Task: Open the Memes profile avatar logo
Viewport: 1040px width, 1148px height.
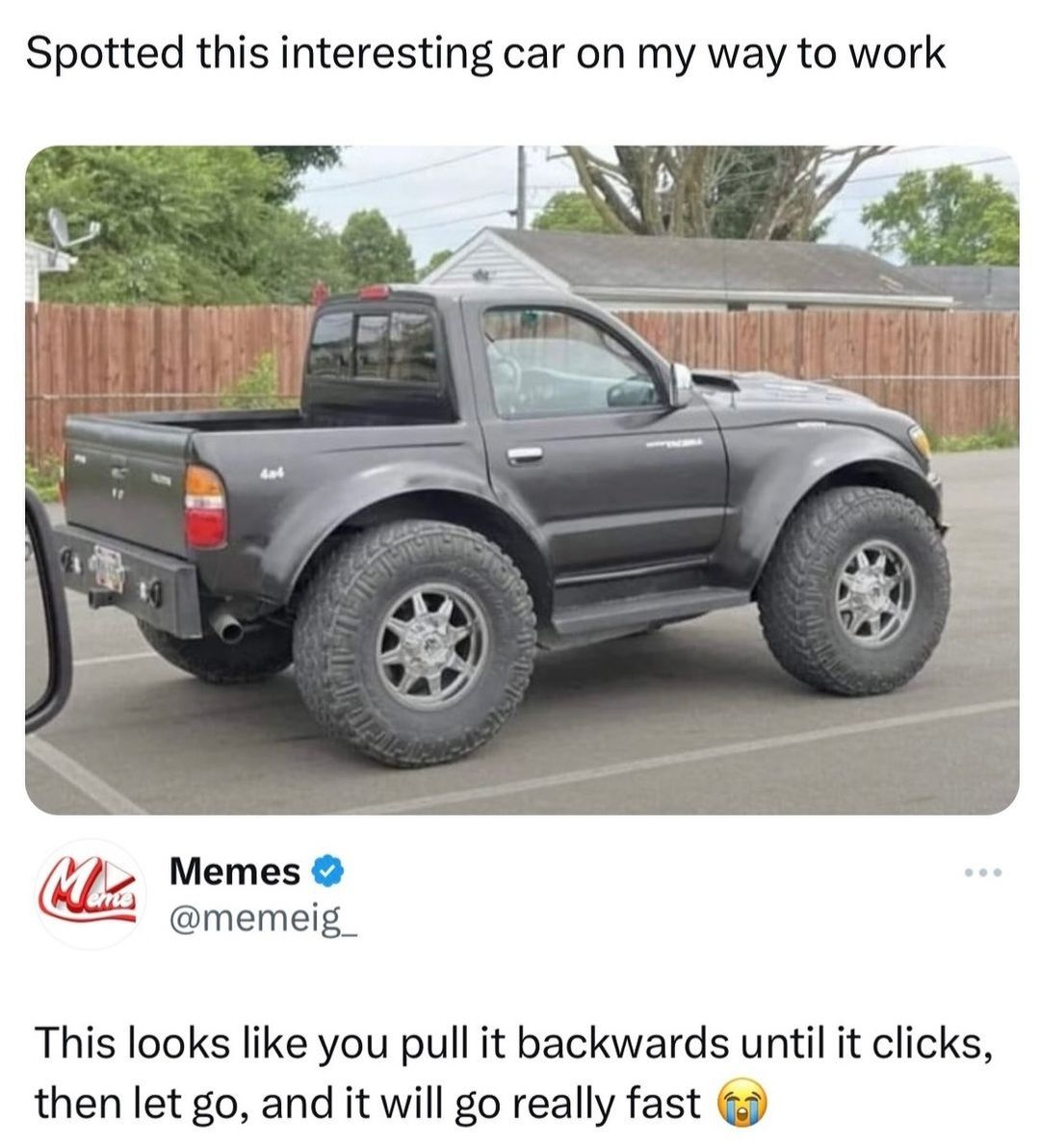Action: click(x=89, y=893)
